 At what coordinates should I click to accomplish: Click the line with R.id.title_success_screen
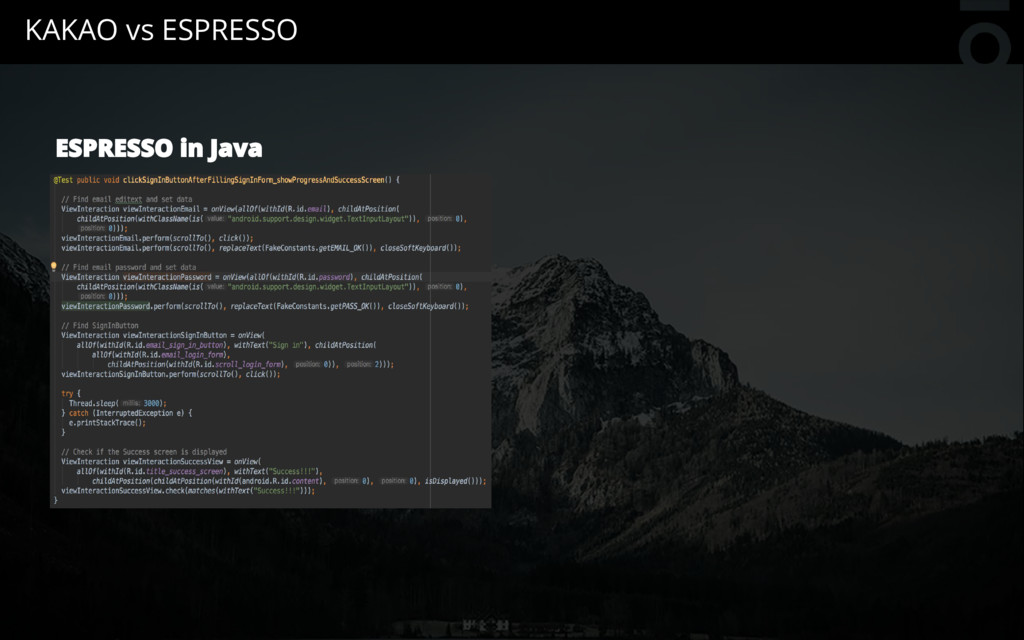click(x=200, y=472)
